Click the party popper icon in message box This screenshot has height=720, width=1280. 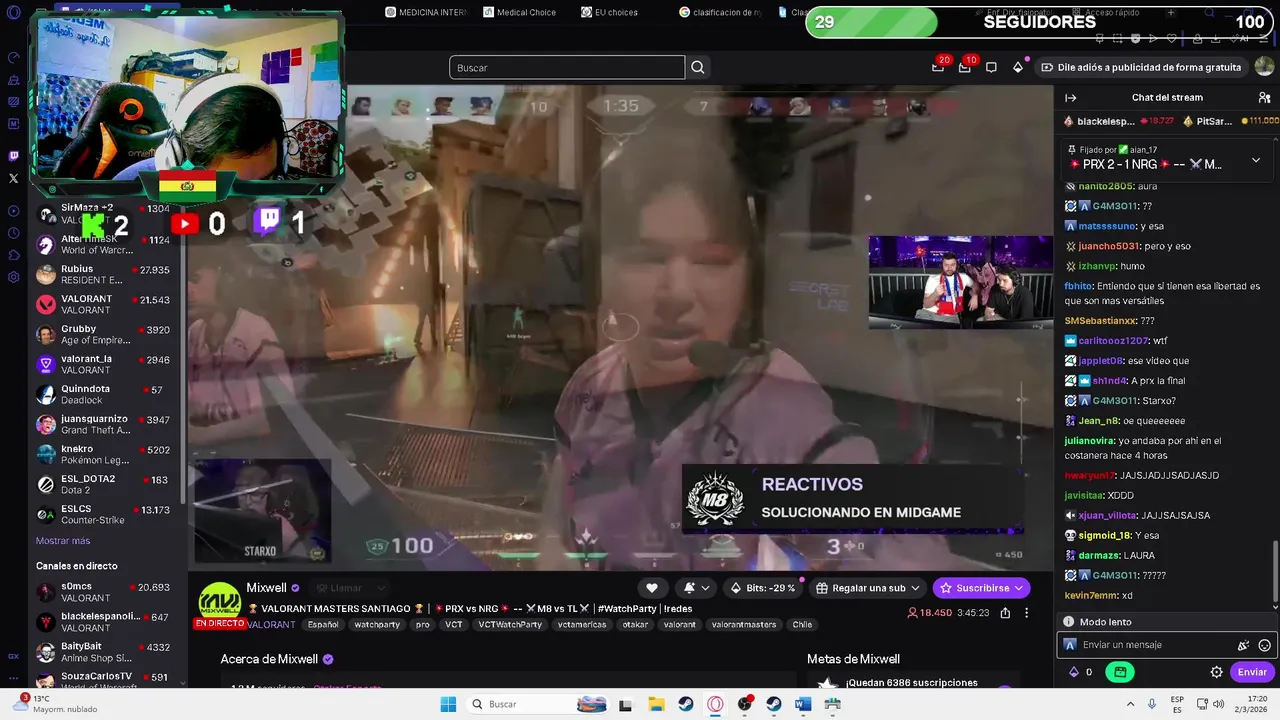click(1244, 645)
